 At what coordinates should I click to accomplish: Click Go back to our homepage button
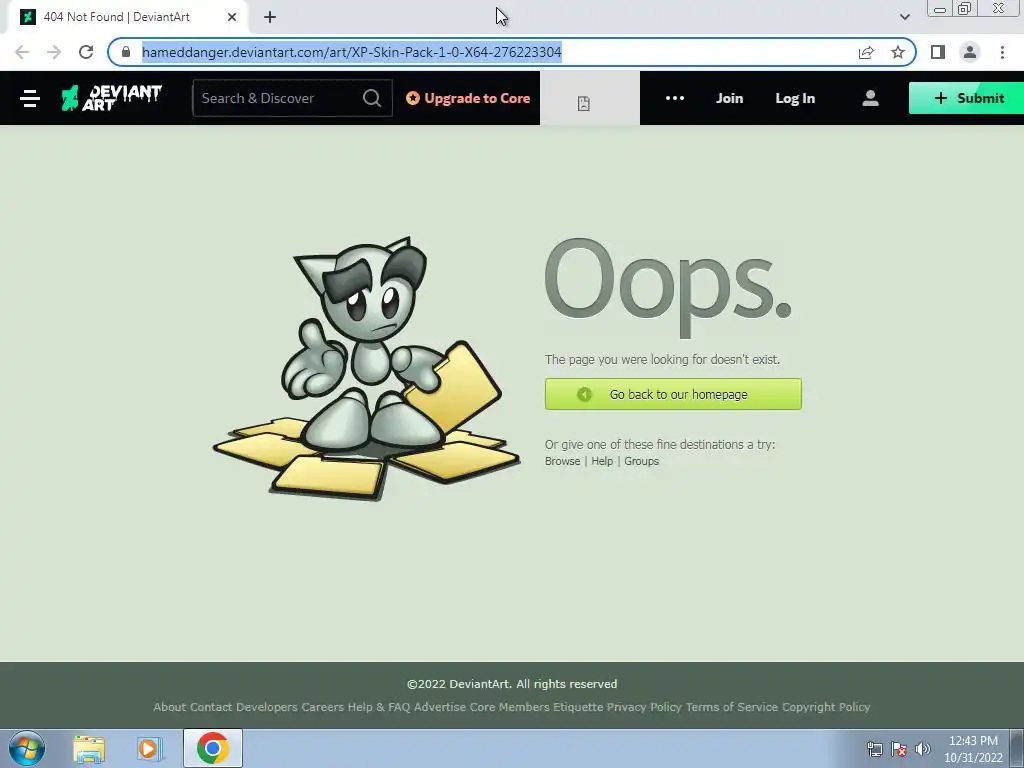tap(673, 394)
